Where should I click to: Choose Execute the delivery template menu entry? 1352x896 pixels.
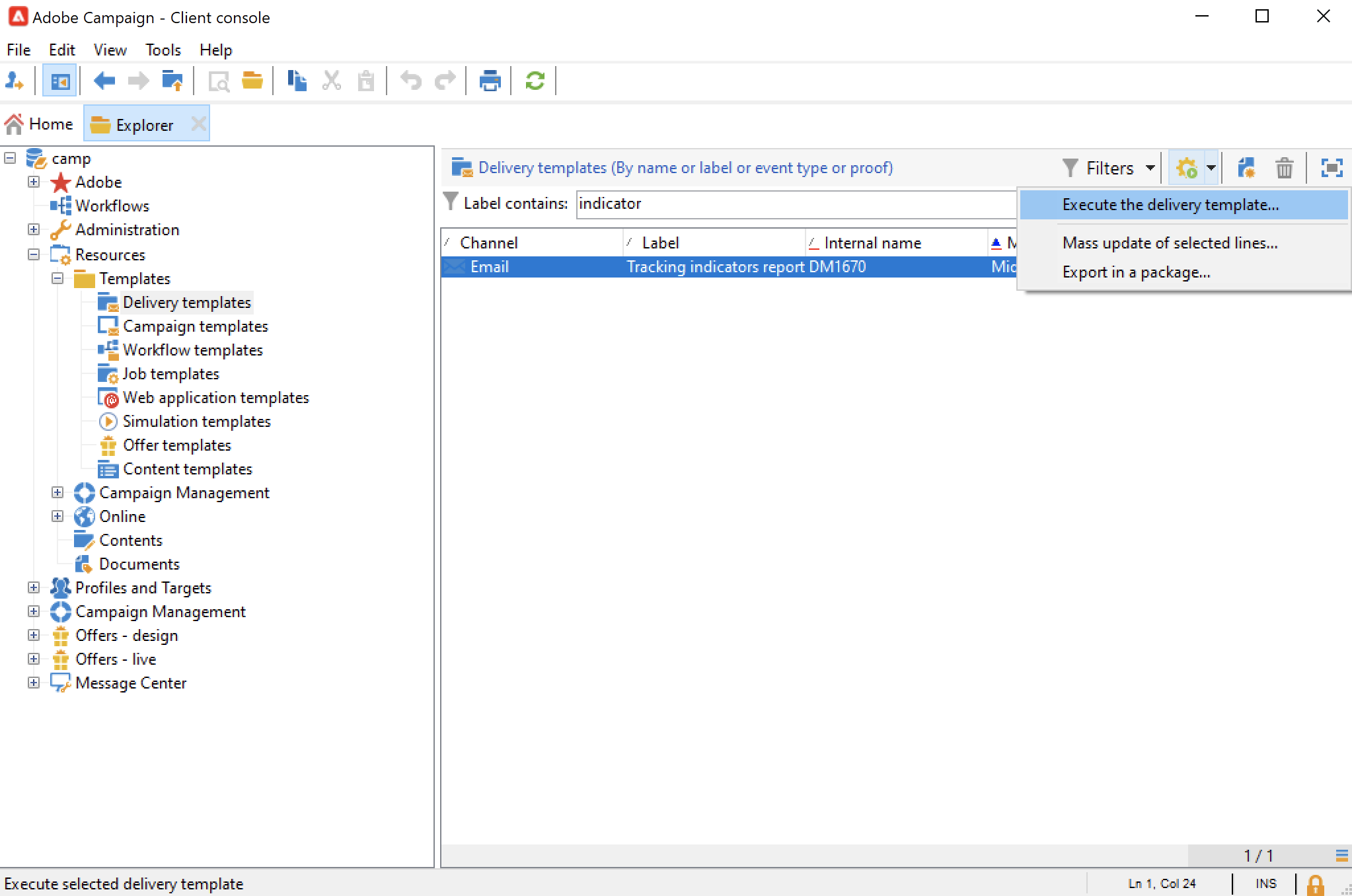(x=1170, y=205)
